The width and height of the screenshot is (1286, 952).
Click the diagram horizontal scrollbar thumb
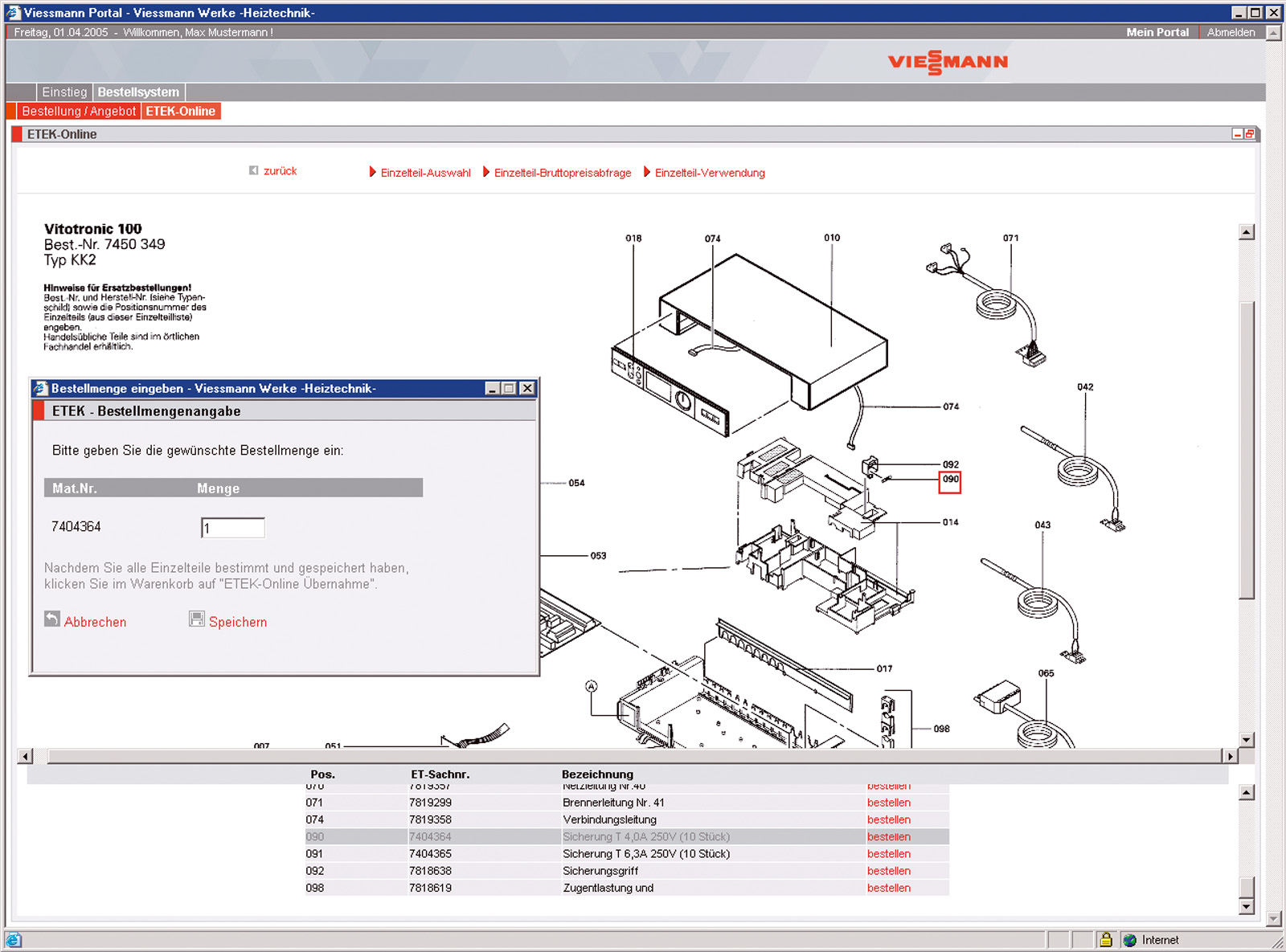[634, 756]
